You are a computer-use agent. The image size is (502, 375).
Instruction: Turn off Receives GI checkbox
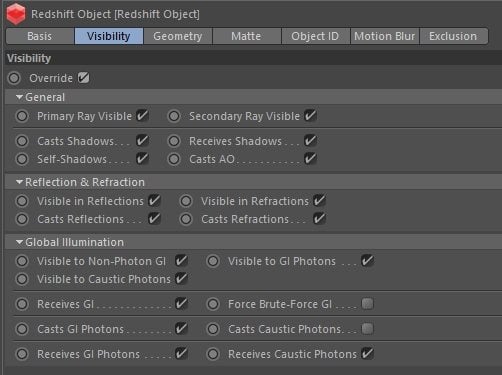coord(181,304)
